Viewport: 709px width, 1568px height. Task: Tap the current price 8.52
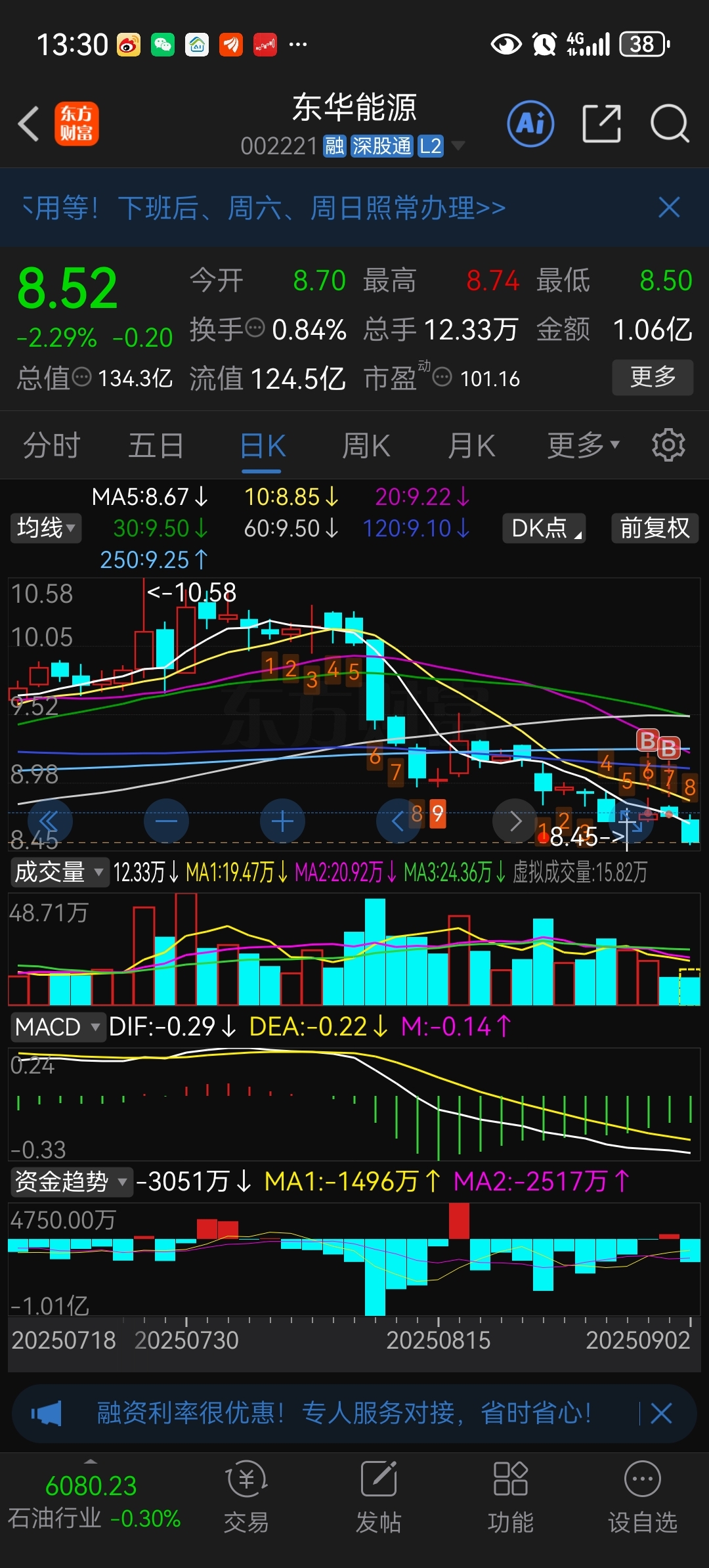pyautogui.click(x=68, y=288)
